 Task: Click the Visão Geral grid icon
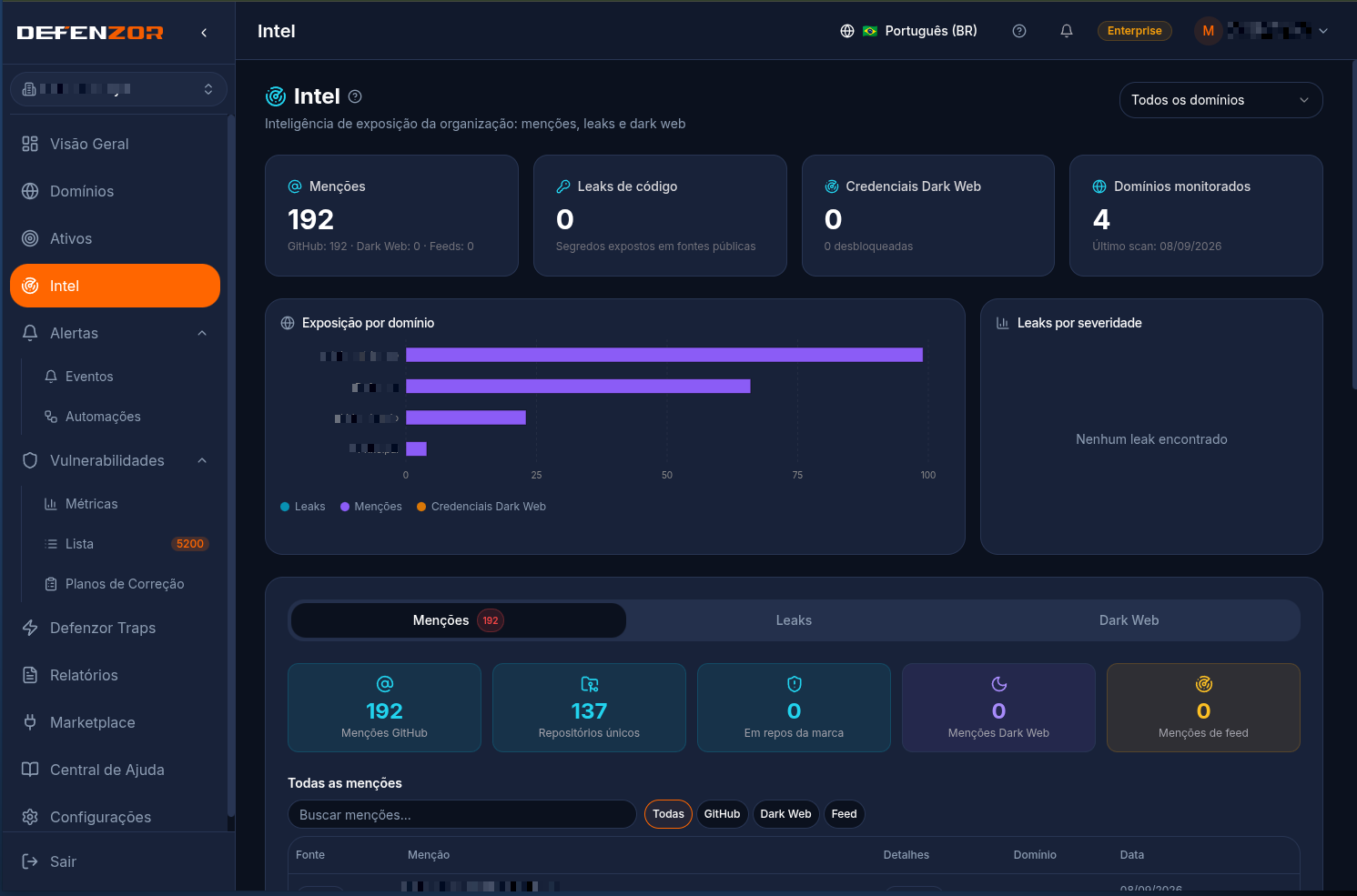click(x=30, y=144)
